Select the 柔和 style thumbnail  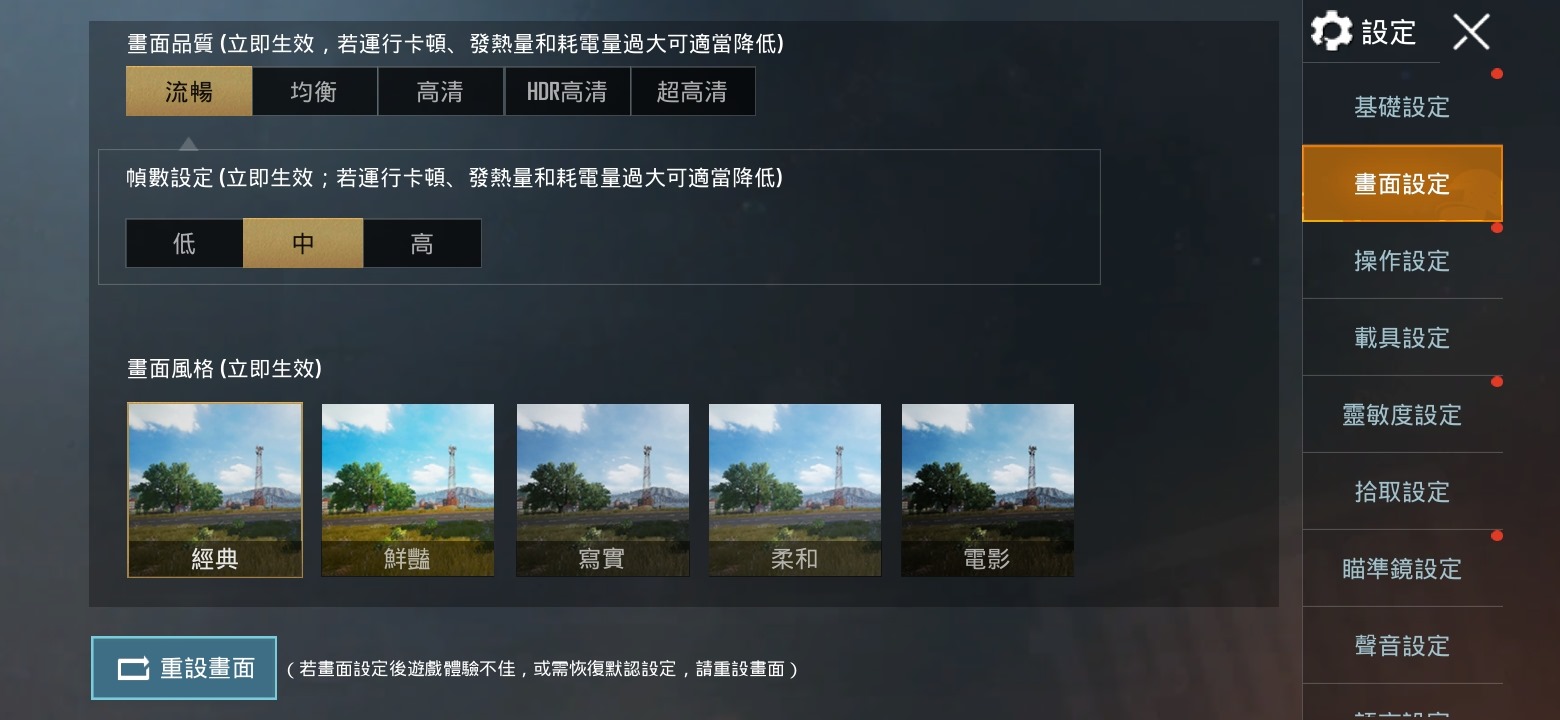coord(795,490)
